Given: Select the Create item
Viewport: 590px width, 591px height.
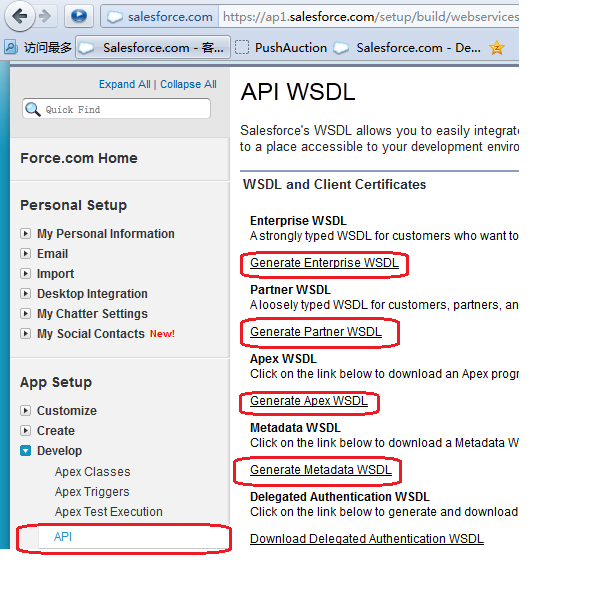Looking at the screenshot, I should 56,430.
